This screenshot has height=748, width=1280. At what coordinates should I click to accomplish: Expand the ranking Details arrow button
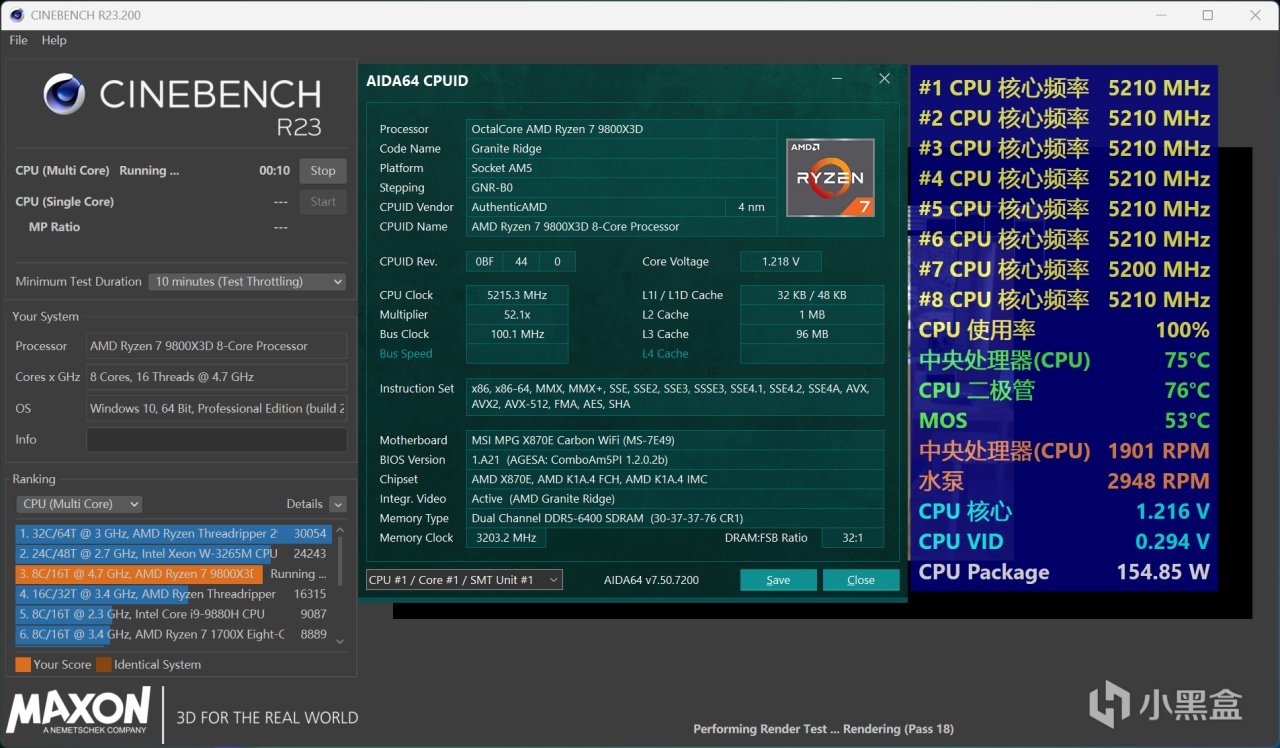[x=338, y=505]
